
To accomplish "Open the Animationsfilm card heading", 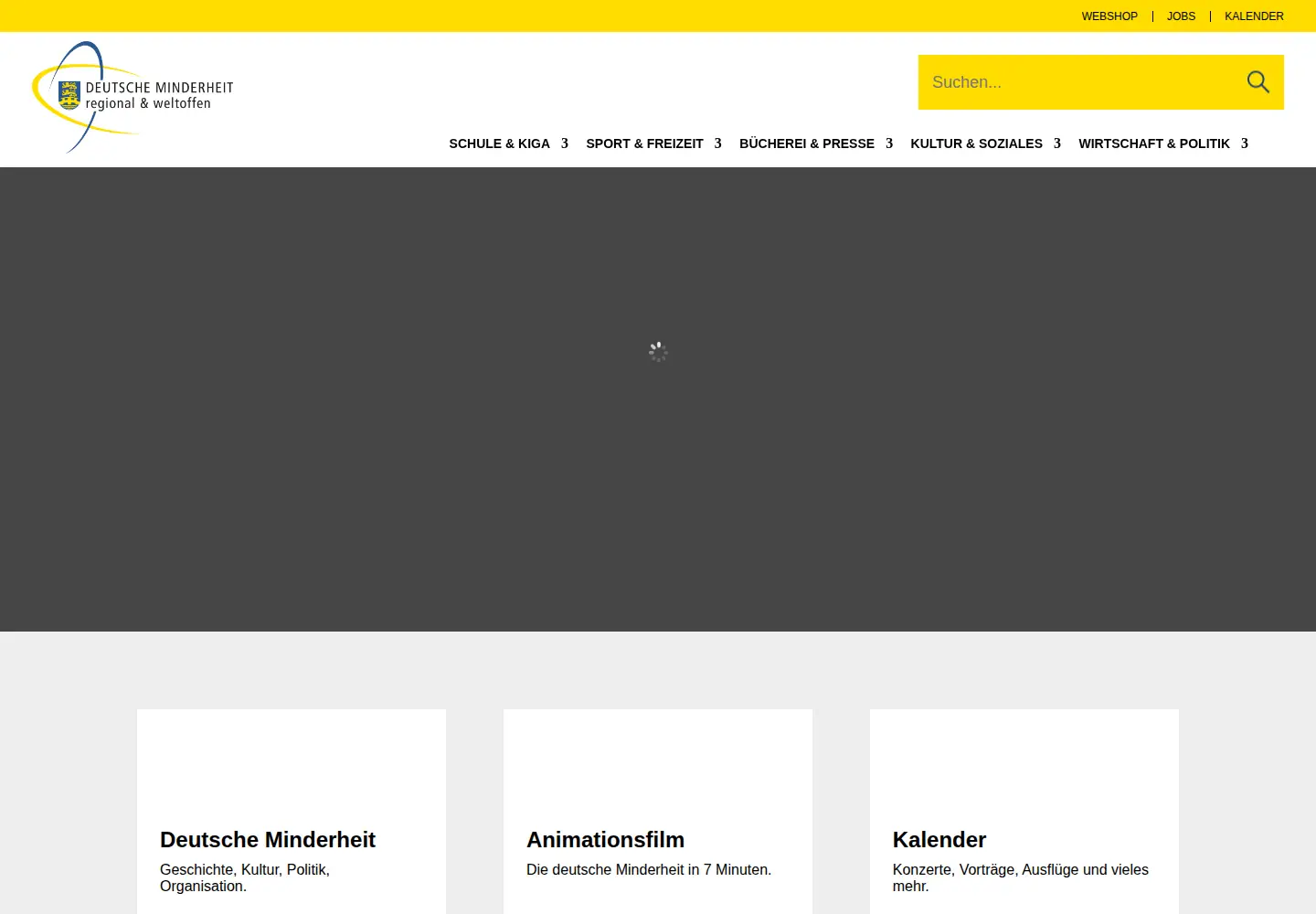I will [605, 839].
